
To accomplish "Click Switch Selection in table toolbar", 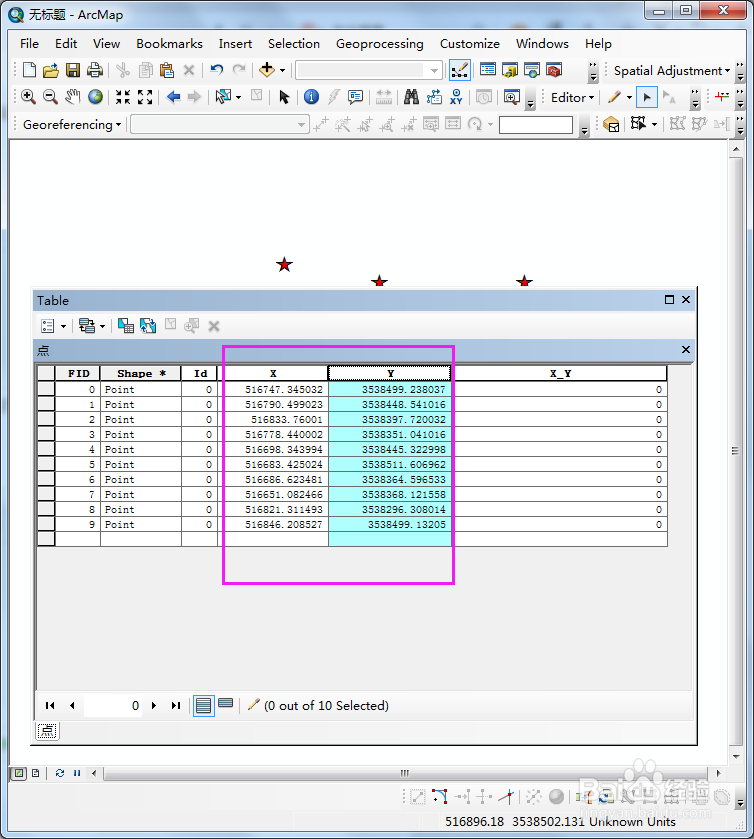I will click(x=148, y=325).
